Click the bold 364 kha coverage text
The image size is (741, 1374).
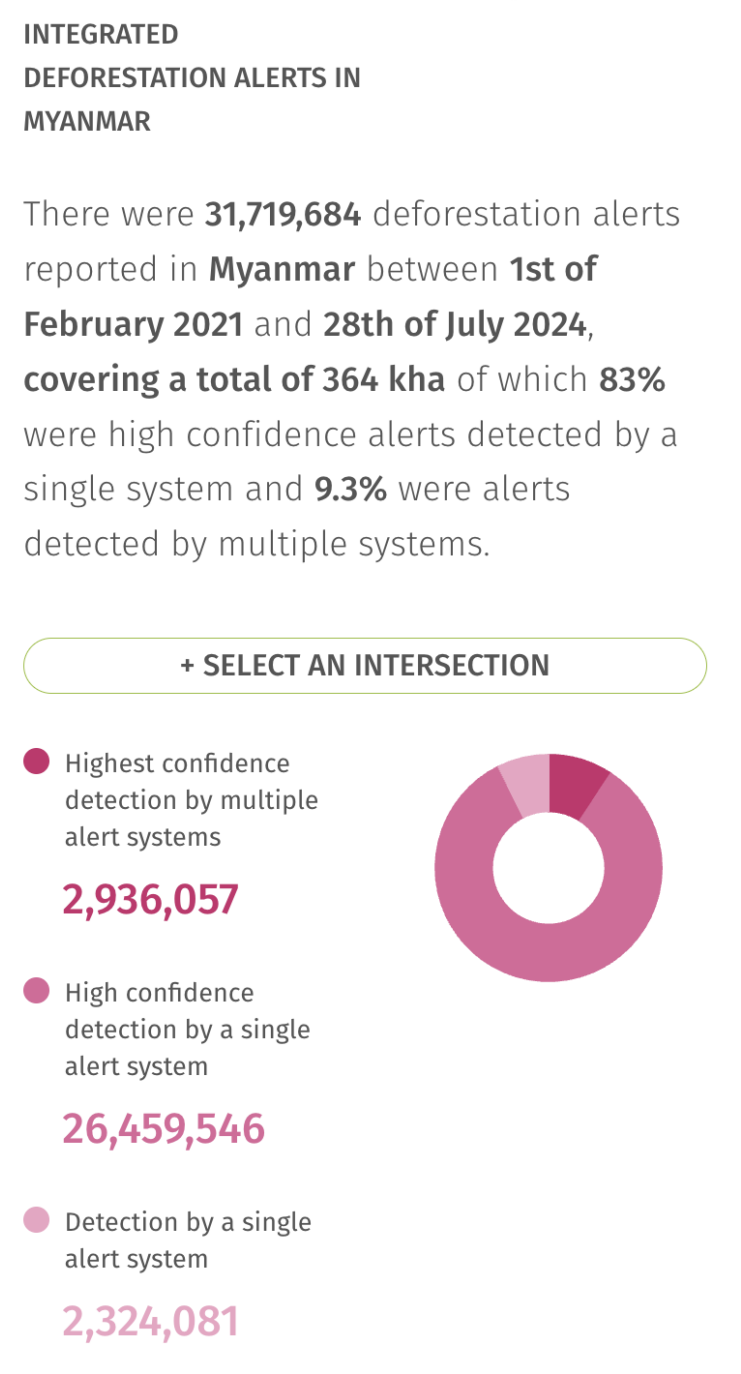point(384,379)
